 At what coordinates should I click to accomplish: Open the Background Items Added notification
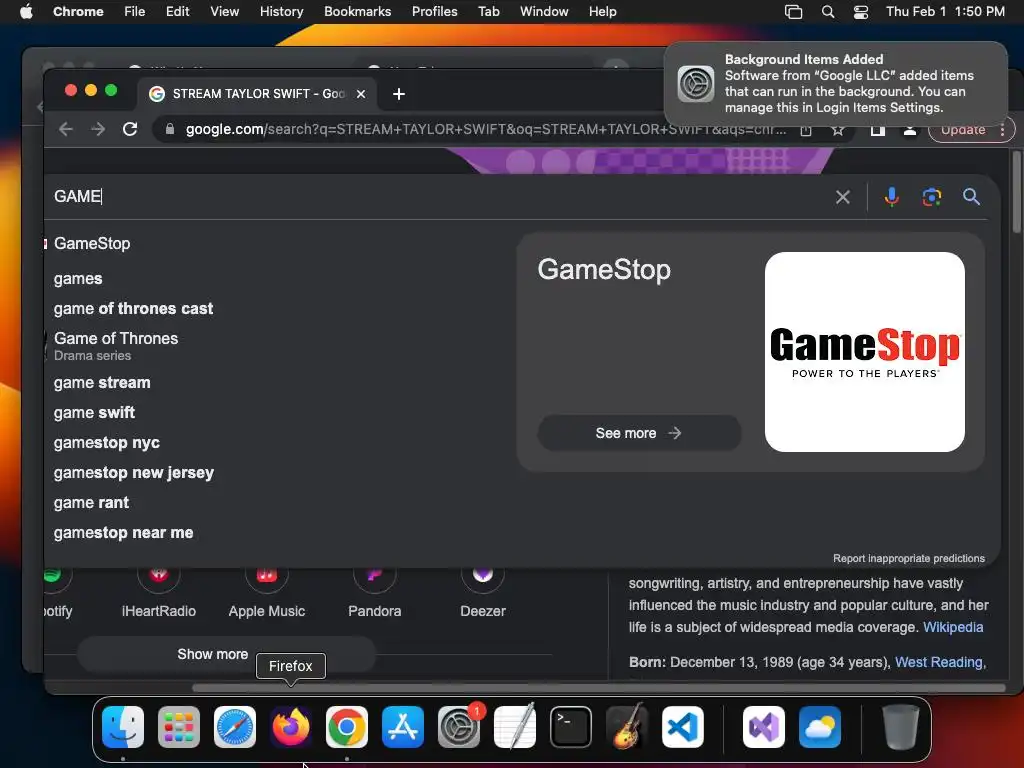[835, 84]
